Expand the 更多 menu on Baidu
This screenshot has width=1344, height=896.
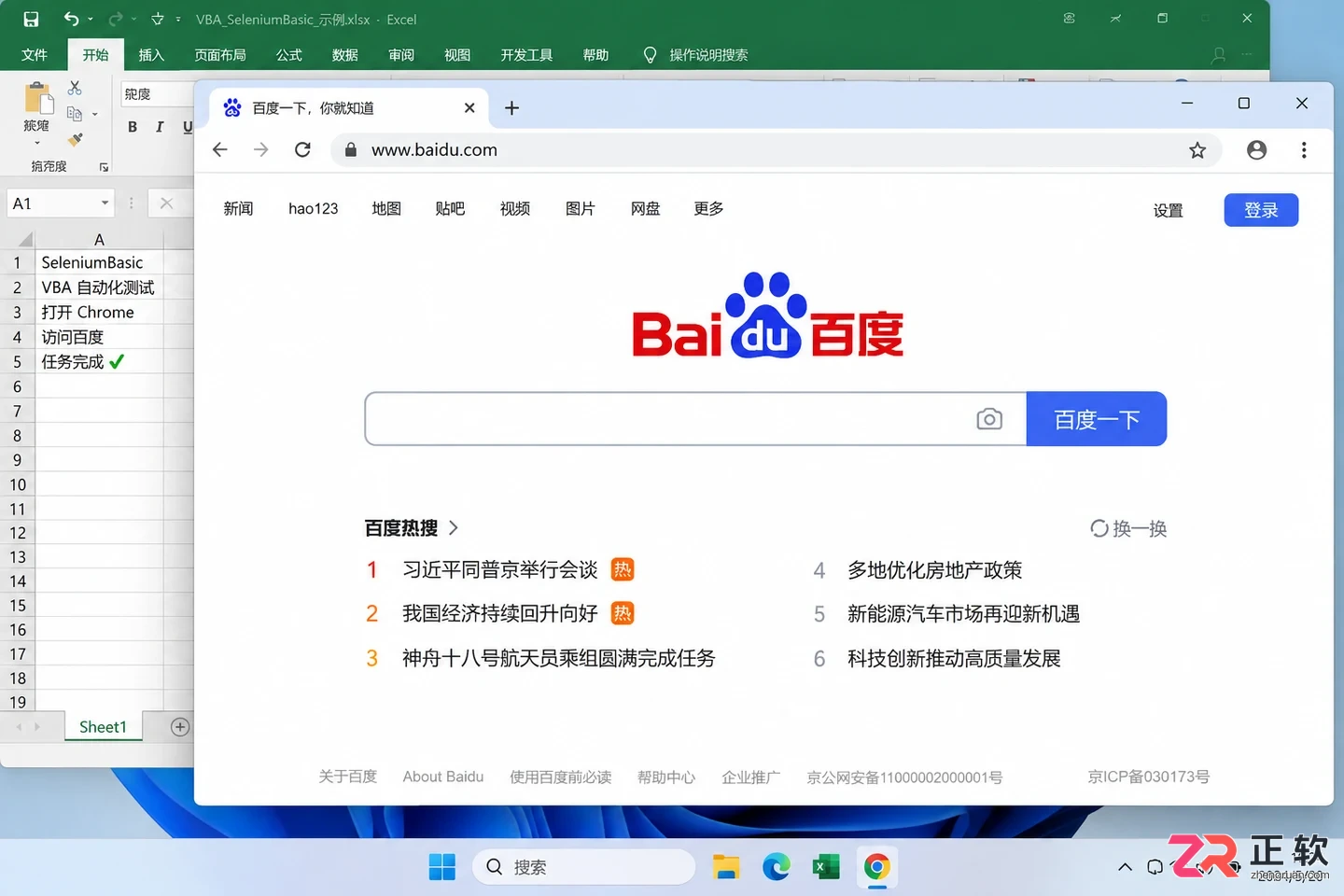709,209
